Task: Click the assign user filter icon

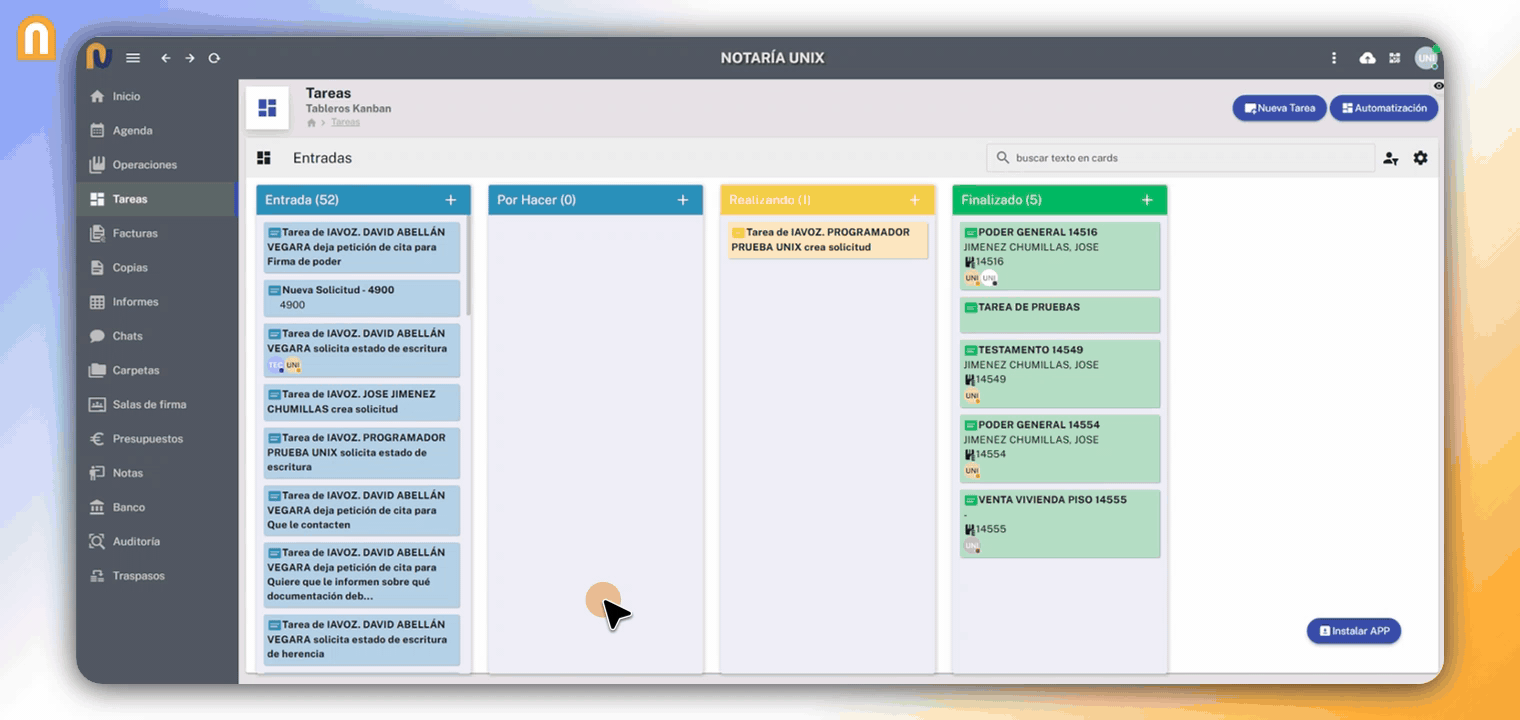Action: click(1390, 158)
